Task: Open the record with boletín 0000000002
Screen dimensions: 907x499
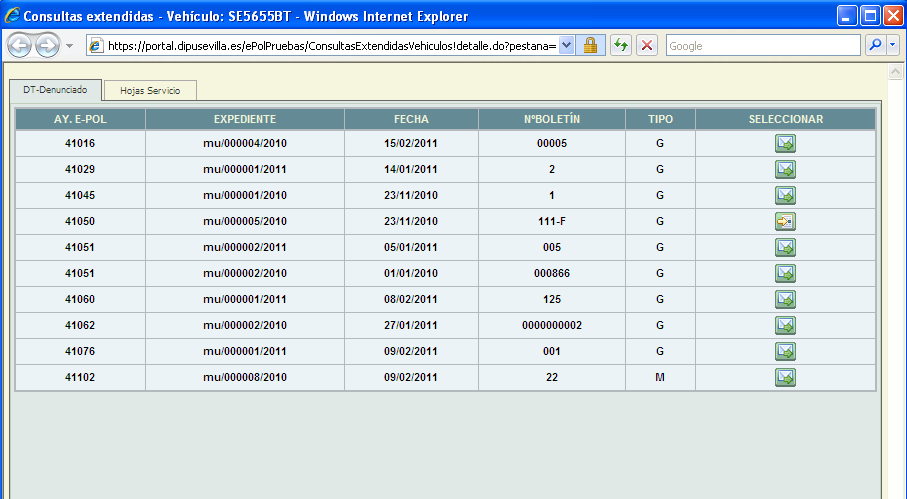Action: (785, 326)
